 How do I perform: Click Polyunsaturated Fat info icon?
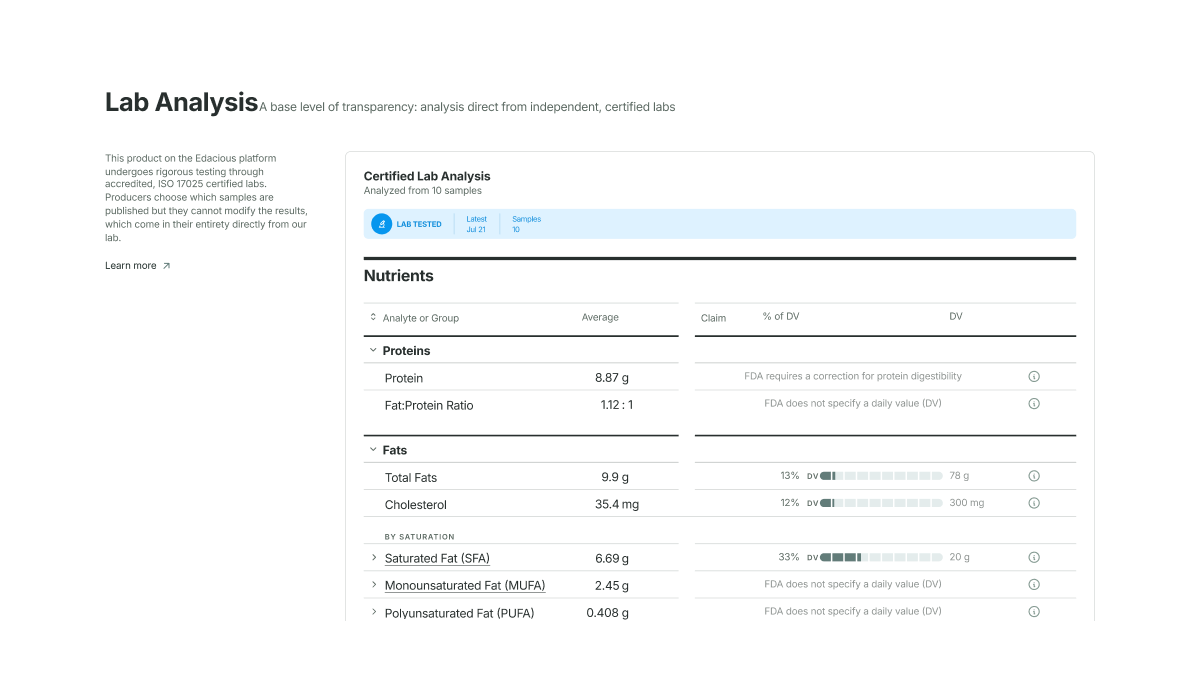1034,611
